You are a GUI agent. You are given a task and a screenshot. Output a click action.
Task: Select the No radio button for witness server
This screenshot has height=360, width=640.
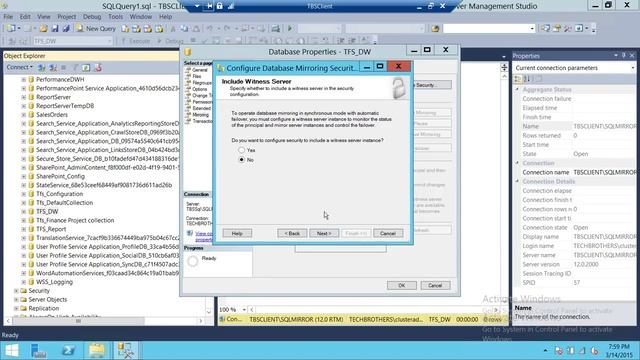click(x=242, y=160)
